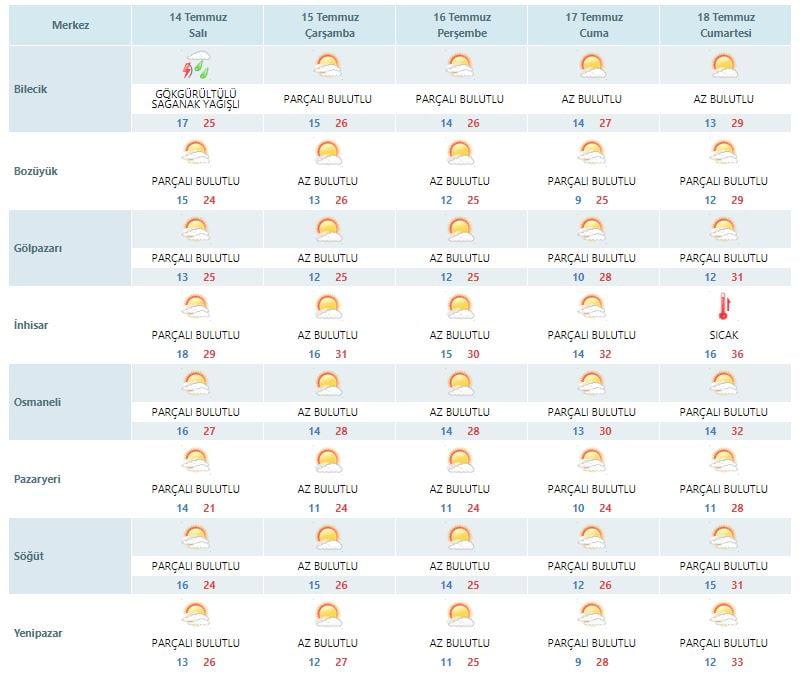Click Söğüt weather icon for 14 Temmuz
The height and width of the screenshot is (692, 803).
(196, 538)
